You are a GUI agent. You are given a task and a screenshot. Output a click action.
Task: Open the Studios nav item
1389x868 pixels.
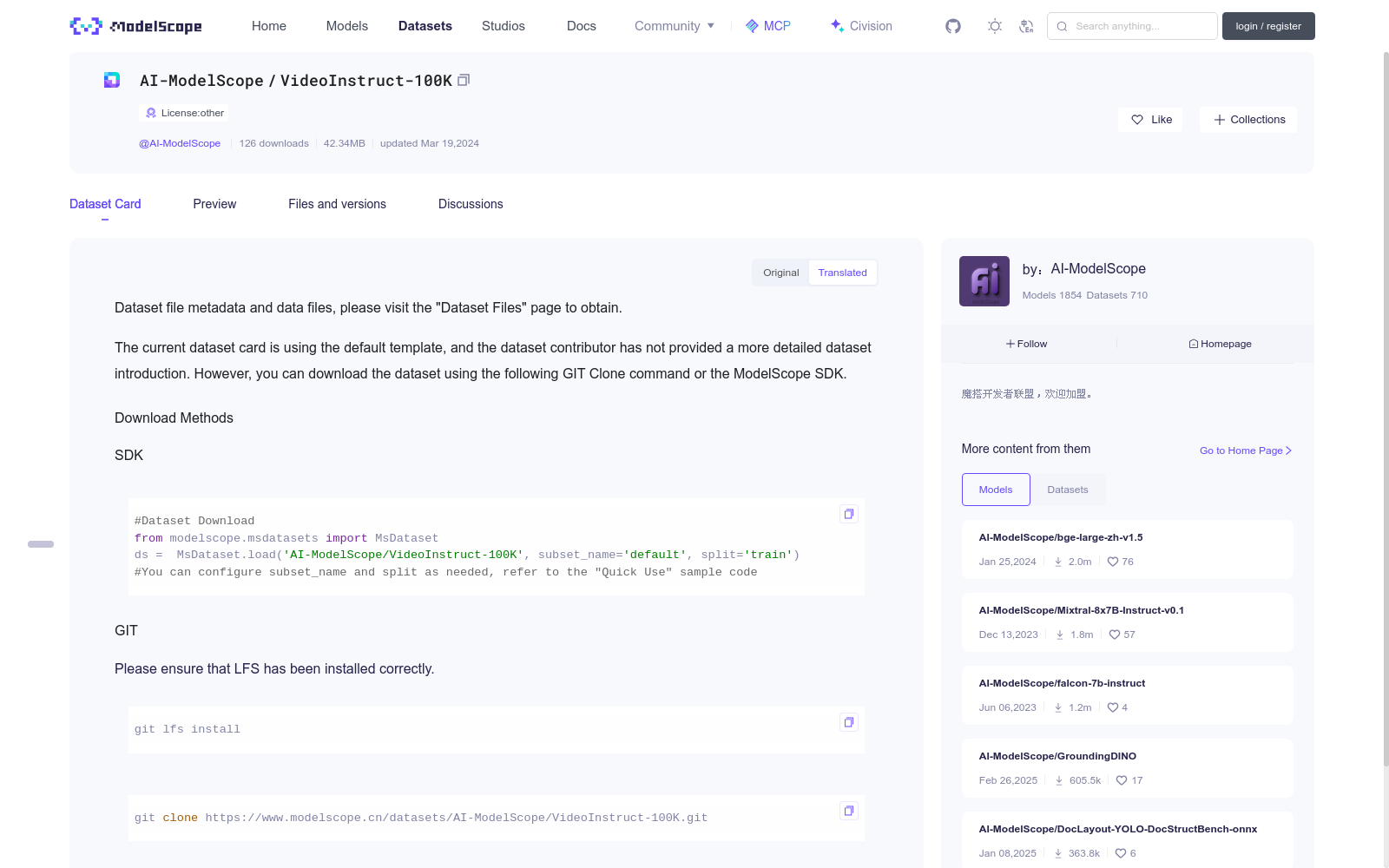pos(504,26)
